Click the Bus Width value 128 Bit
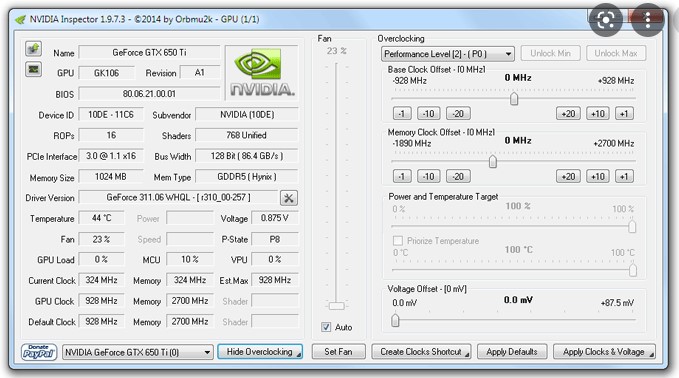The width and height of the screenshot is (679, 378). pos(247,156)
